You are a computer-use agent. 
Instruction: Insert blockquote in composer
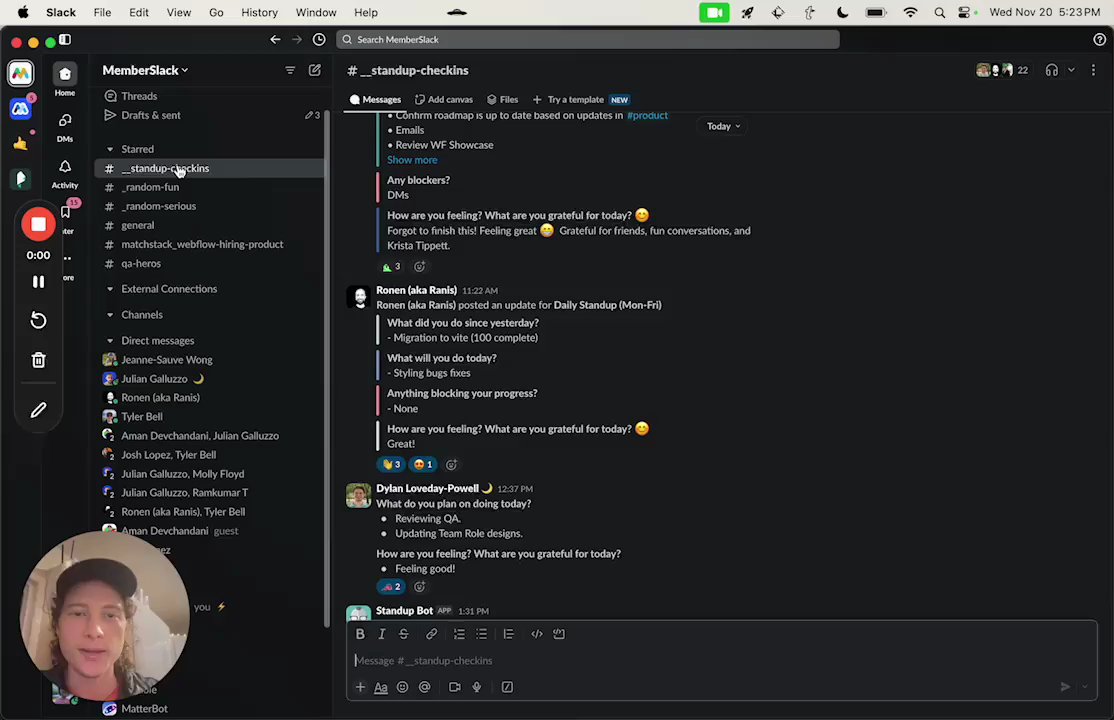[509, 634]
